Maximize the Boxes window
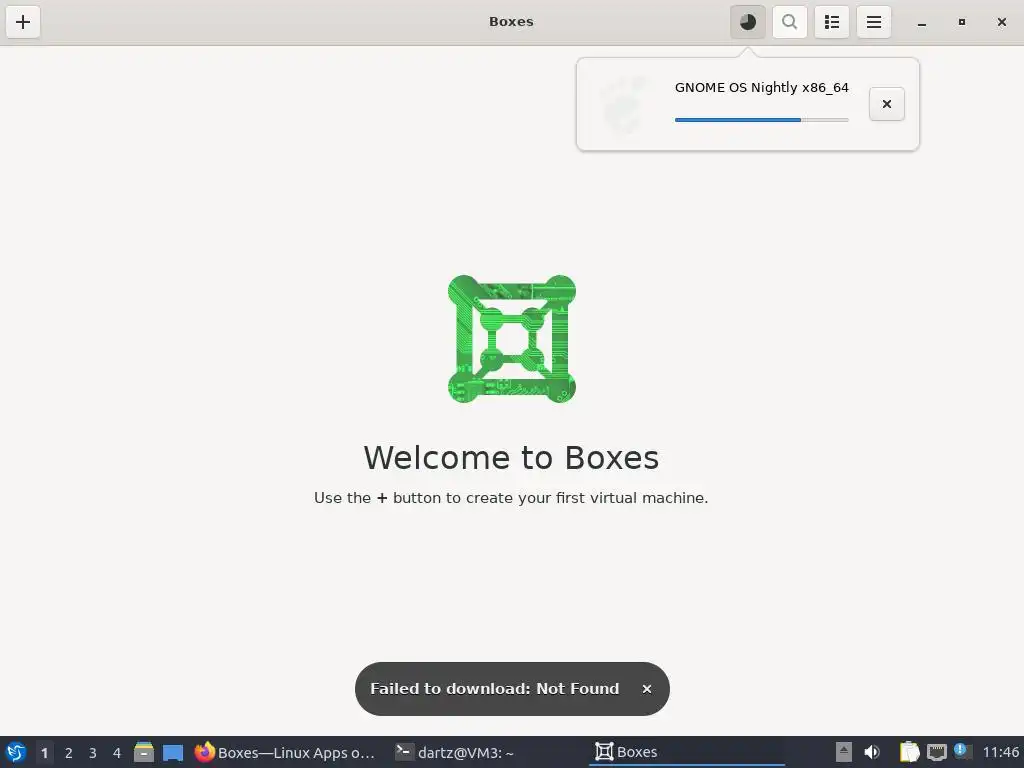 coord(961,22)
